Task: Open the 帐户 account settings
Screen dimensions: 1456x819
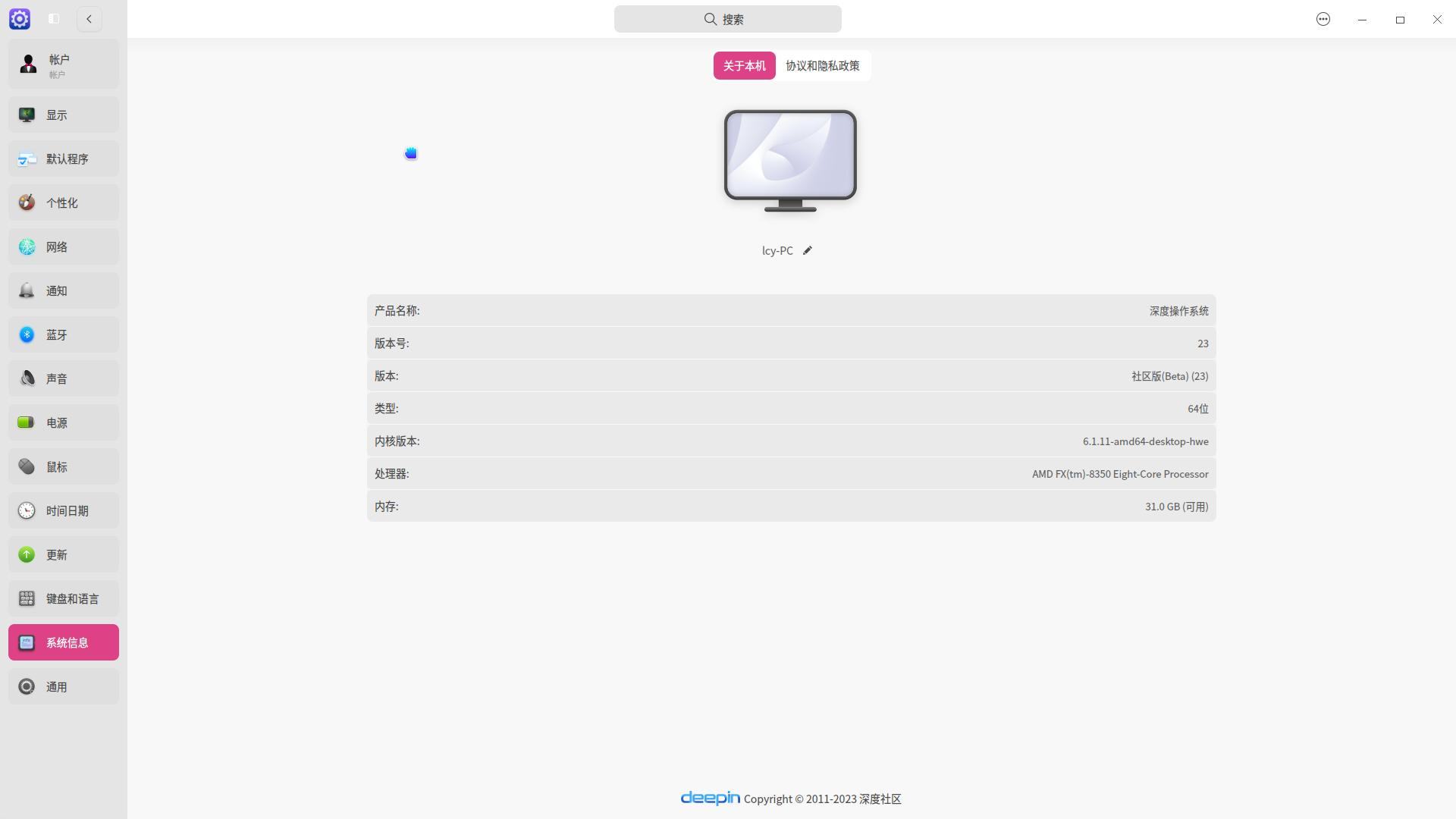Action: (63, 64)
